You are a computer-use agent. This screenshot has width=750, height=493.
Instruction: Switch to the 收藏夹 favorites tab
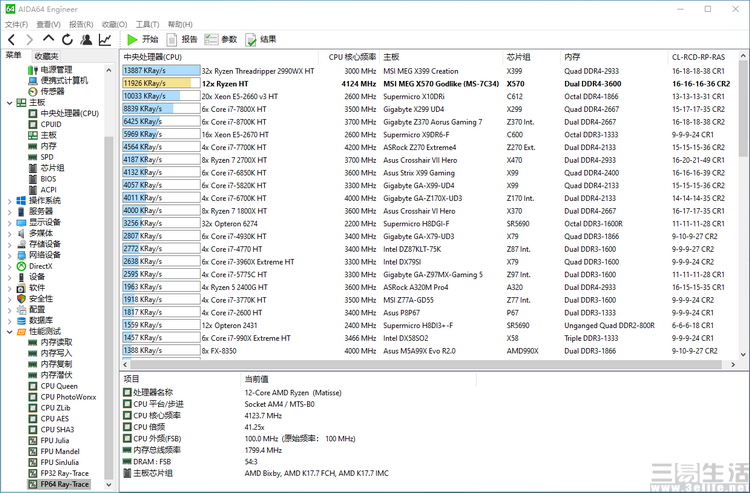click(x=46, y=56)
